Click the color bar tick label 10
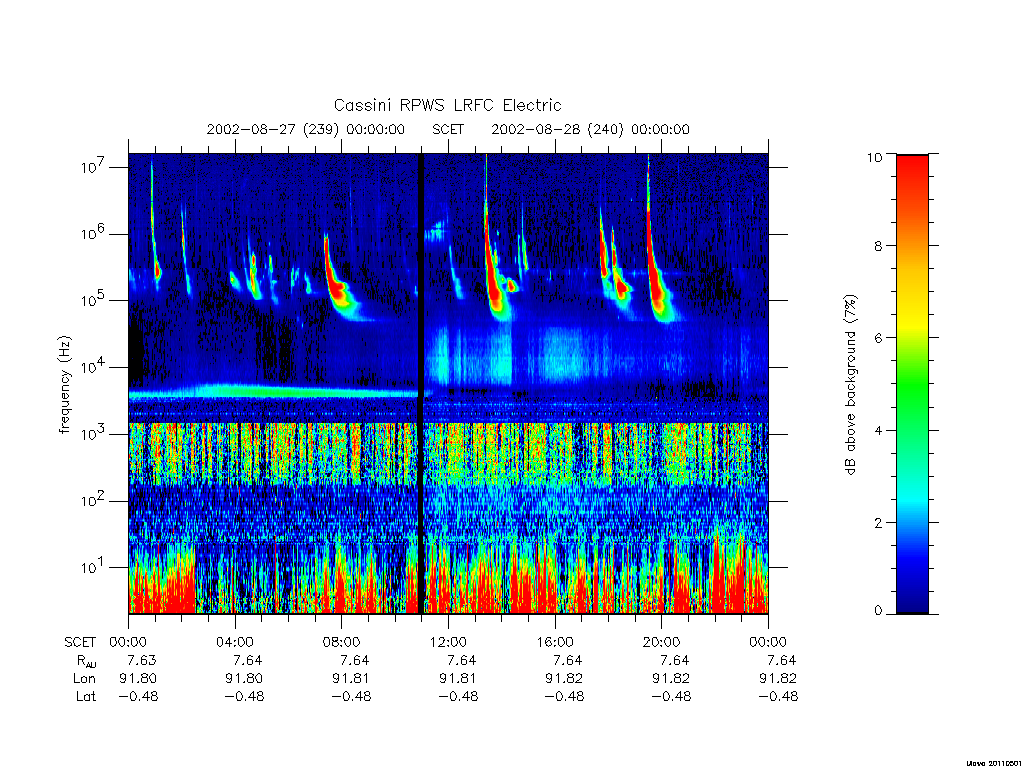 click(x=874, y=157)
